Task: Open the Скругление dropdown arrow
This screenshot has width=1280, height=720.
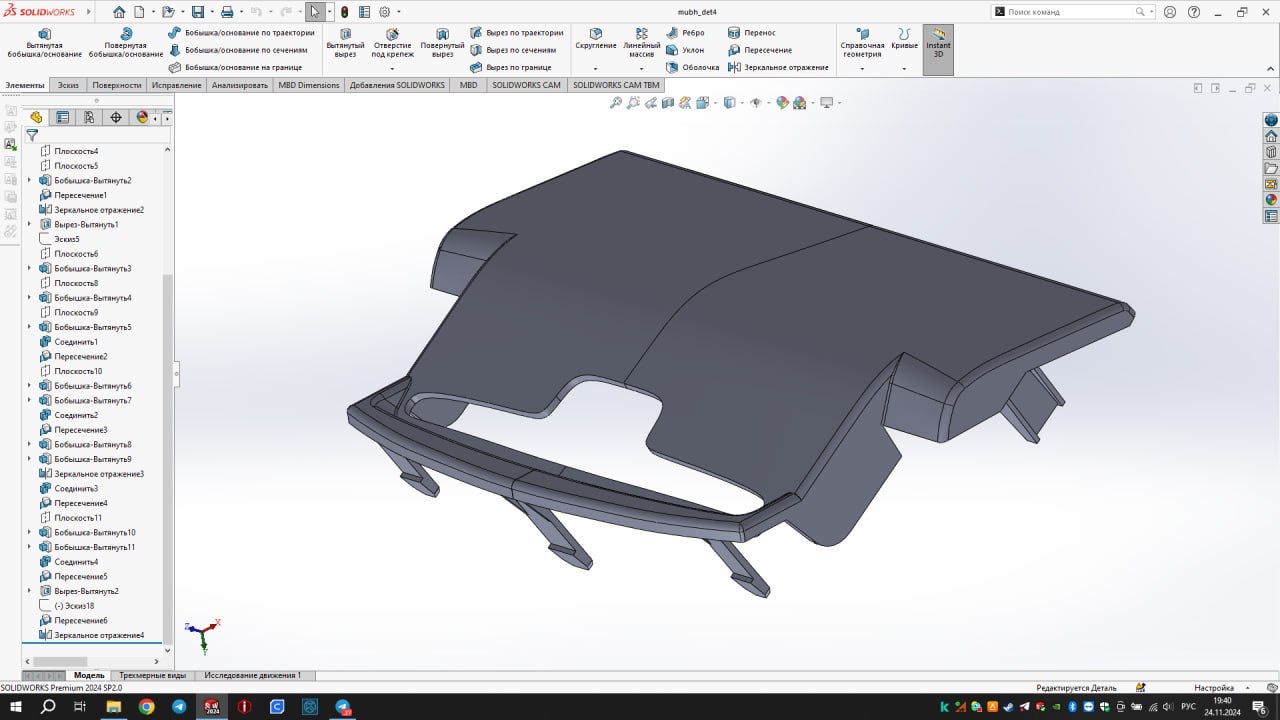Action: click(x=595, y=69)
